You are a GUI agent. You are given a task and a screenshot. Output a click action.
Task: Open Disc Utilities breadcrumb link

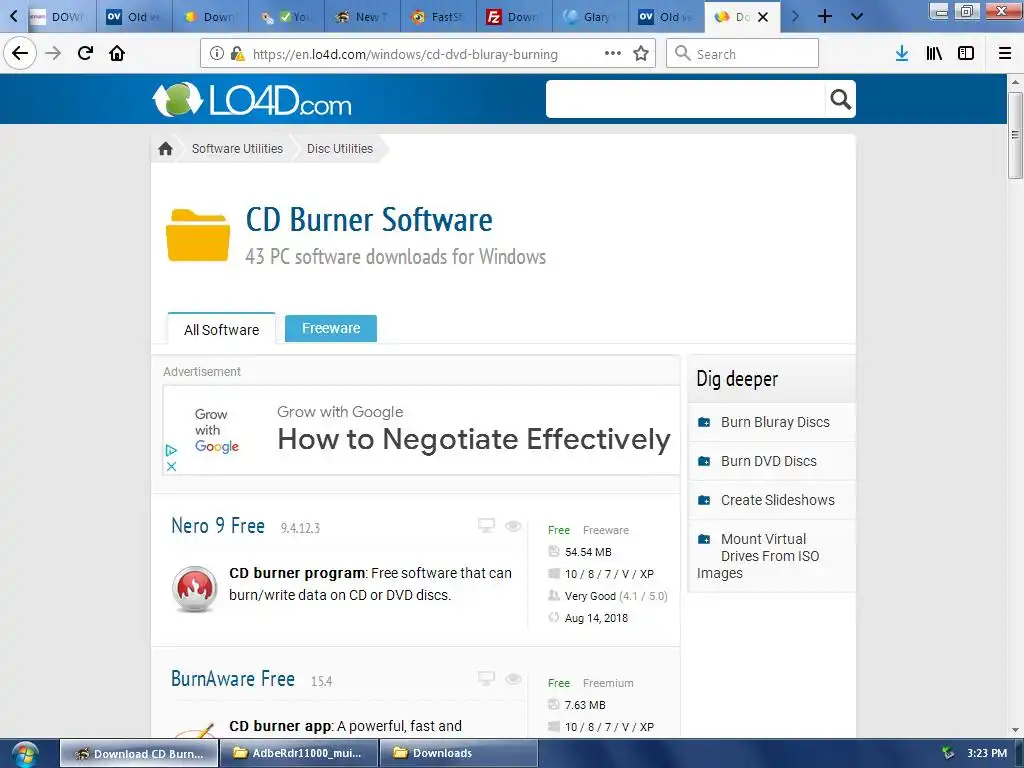[x=340, y=149]
